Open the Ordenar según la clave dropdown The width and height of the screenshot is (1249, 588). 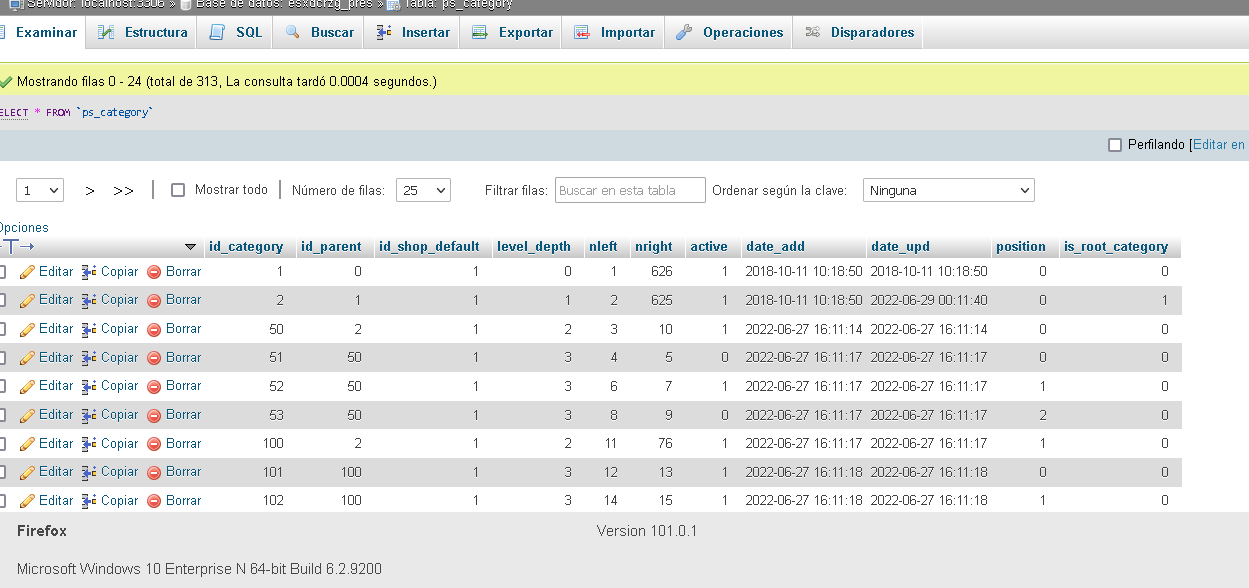[948, 190]
